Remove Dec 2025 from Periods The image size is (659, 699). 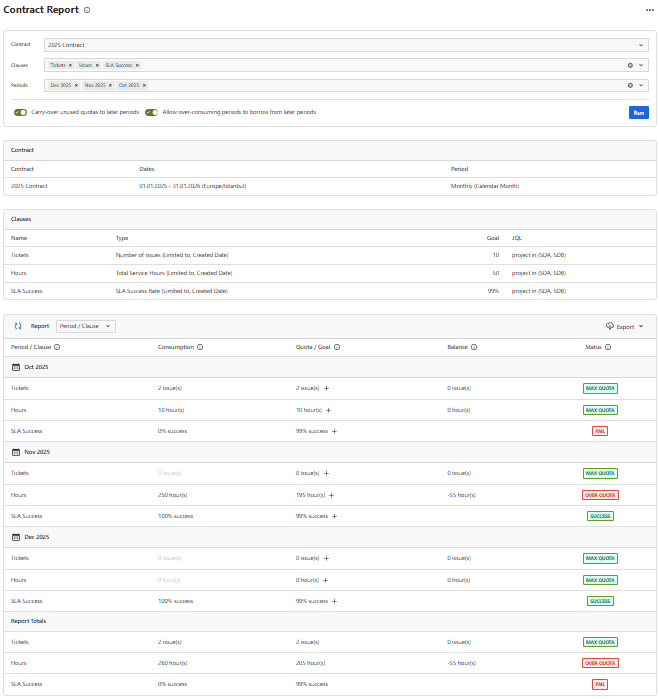click(x=77, y=85)
